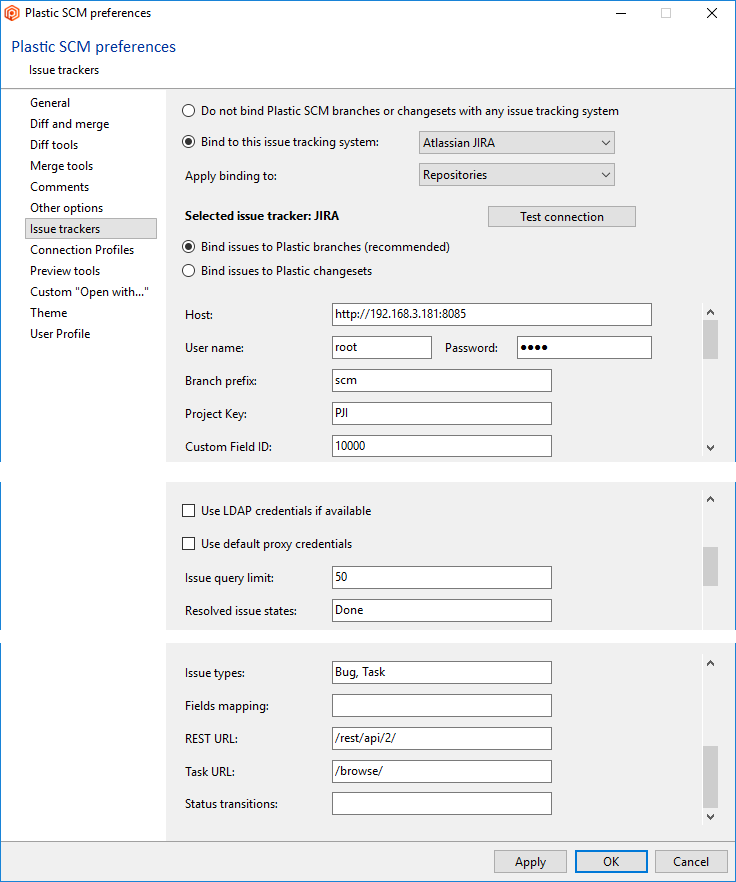
Task: Click scroll-down arrow beside Status transitions field
Action: (x=710, y=817)
